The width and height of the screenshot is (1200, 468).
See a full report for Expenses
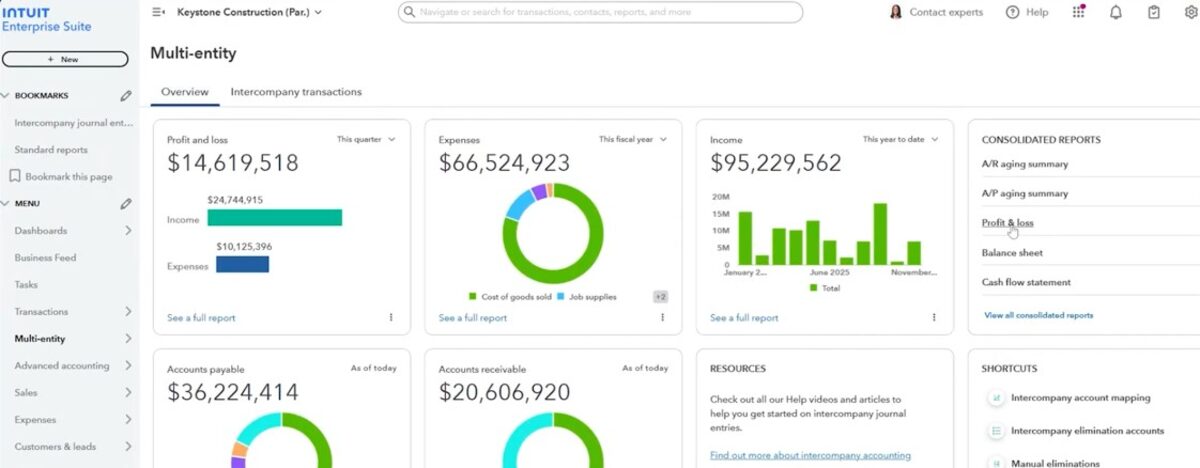[473, 318]
